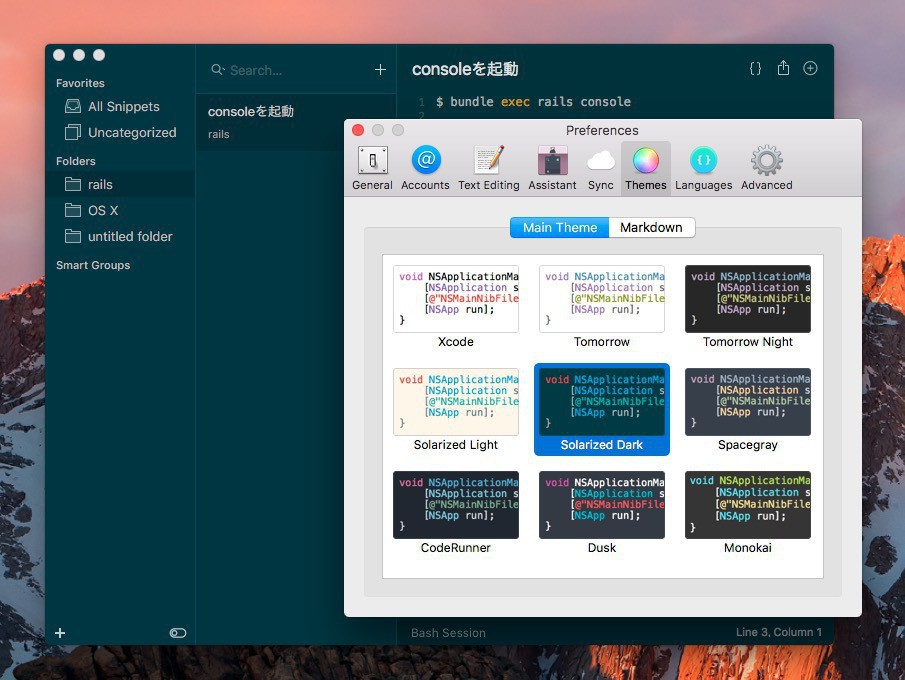Open the Assistant preferences pane
905x680 pixels.
pyautogui.click(x=552, y=167)
